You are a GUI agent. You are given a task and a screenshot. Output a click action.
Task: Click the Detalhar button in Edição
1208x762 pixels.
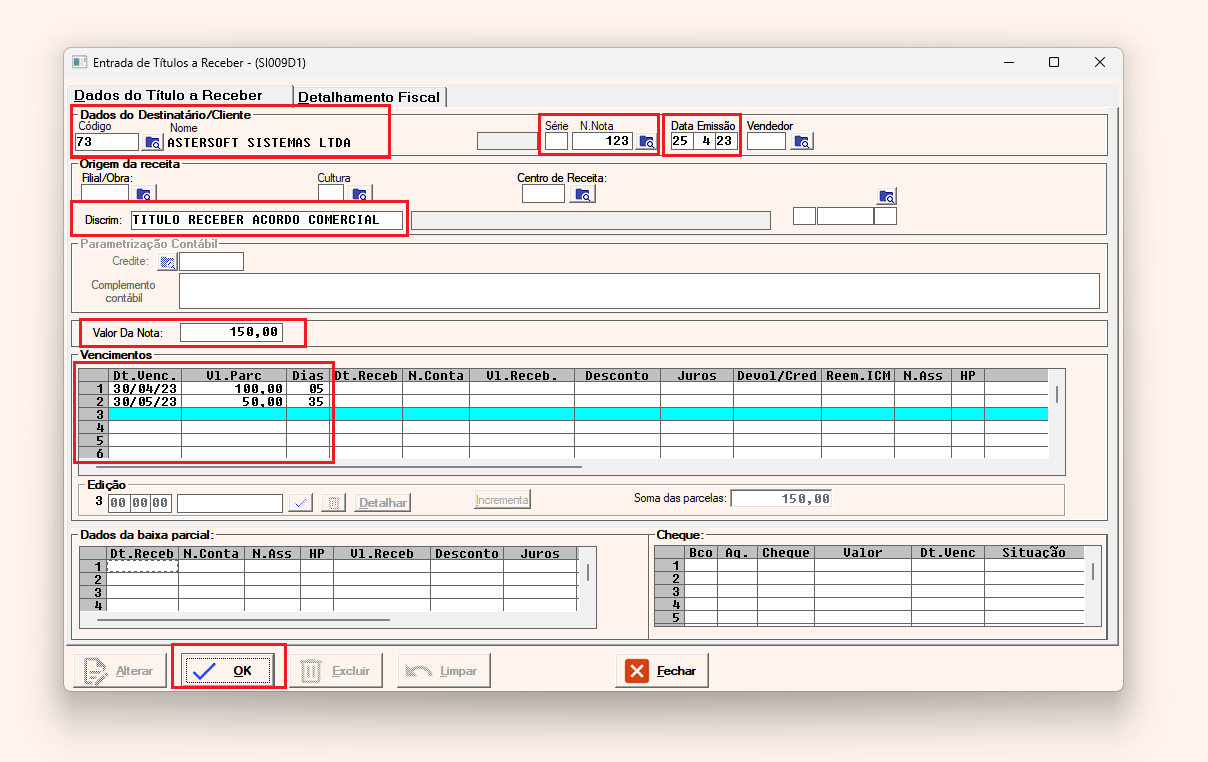pos(383,503)
